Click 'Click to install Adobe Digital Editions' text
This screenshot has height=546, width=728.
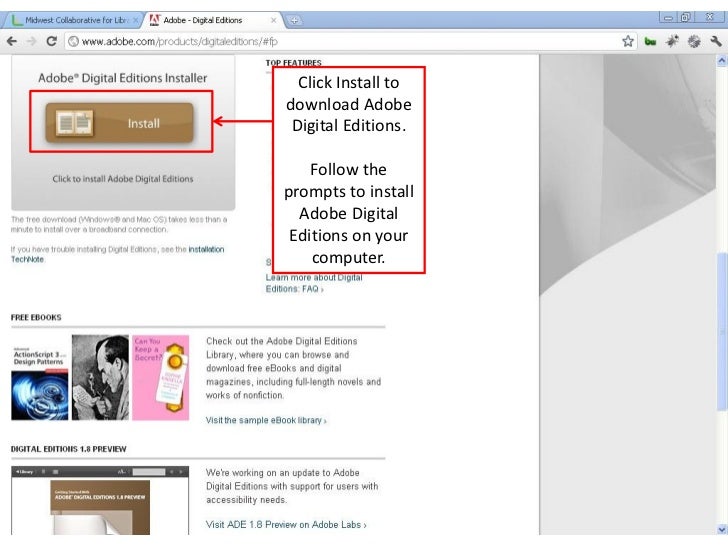coord(123,179)
